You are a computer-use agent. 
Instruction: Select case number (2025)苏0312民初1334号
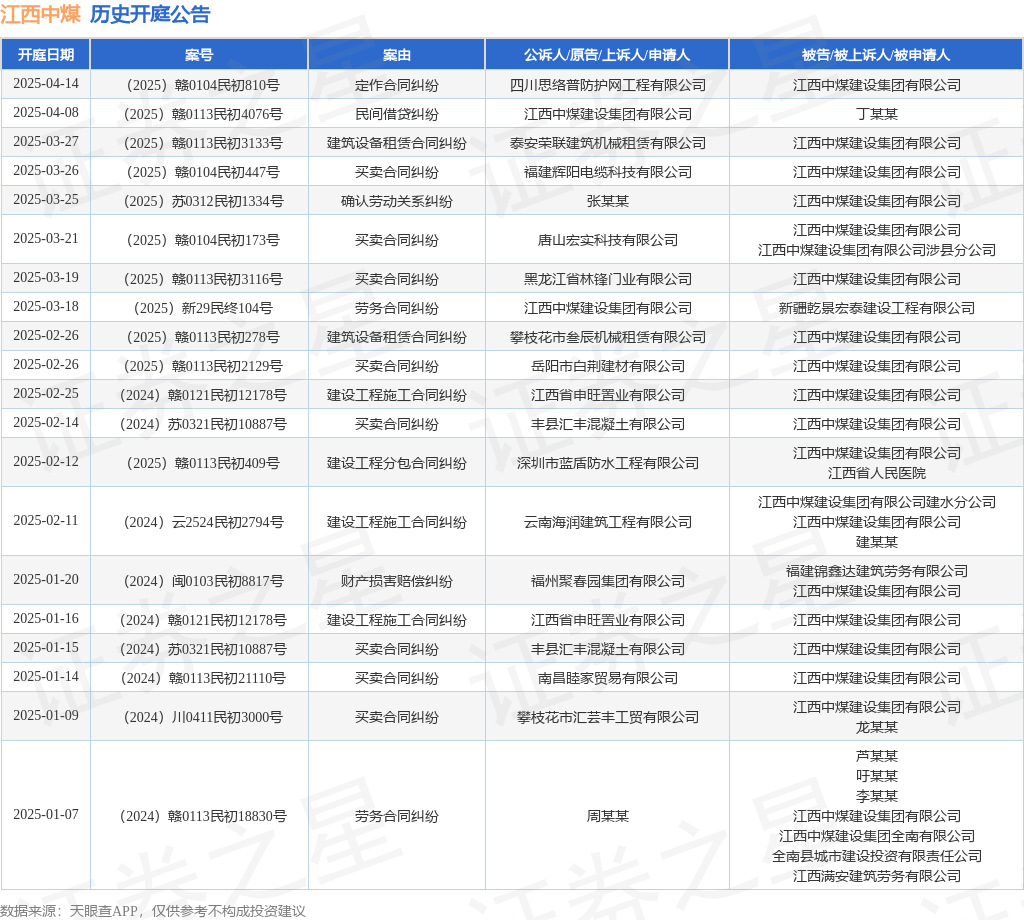coord(203,201)
